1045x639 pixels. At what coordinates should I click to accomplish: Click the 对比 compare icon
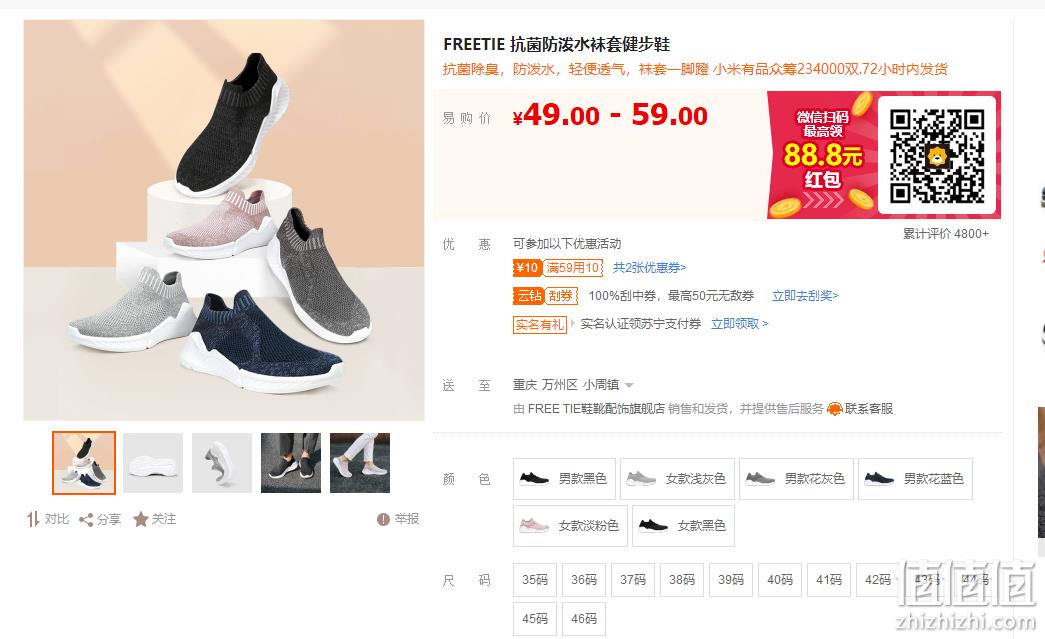(x=33, y=519)
